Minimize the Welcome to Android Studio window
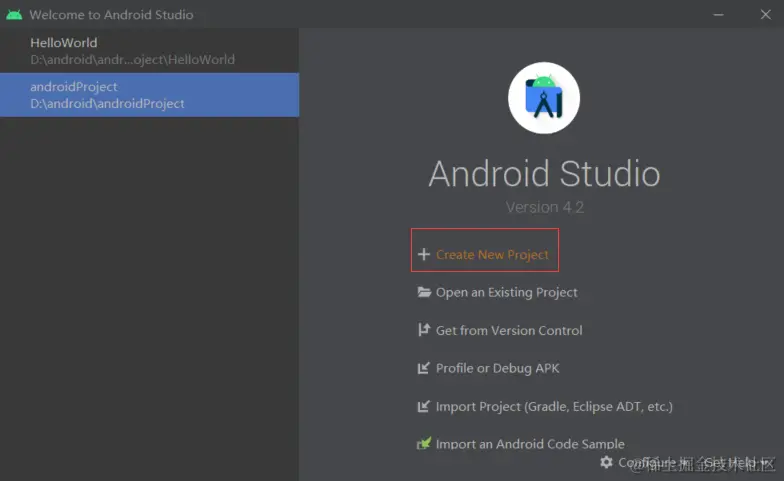 click(718, 14)
